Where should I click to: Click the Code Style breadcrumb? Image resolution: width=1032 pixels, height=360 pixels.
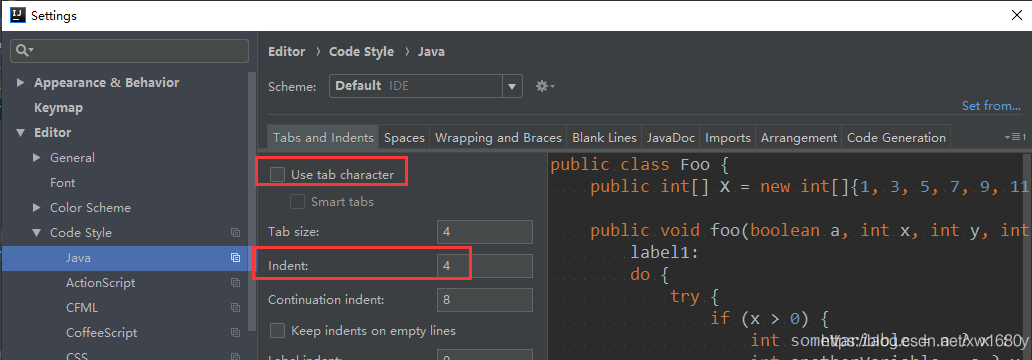coord(361,51)
